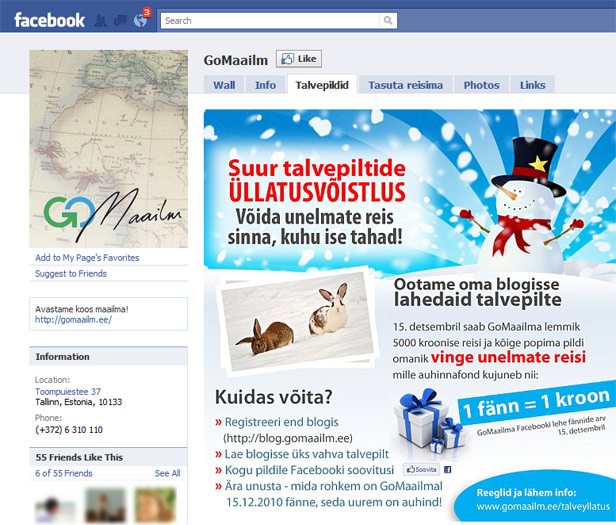Open the Toompuiestee 37 location link

[x=68, y=391]
